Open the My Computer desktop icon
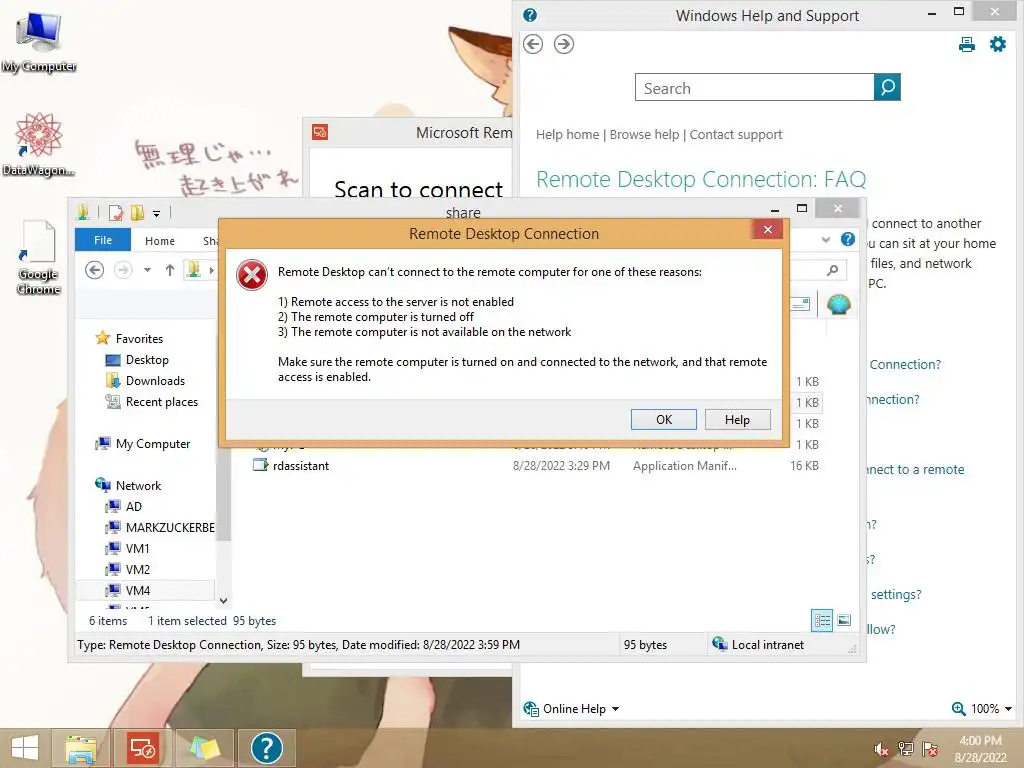The width and height of the screenshot is (1024, 768). [39, 40]
